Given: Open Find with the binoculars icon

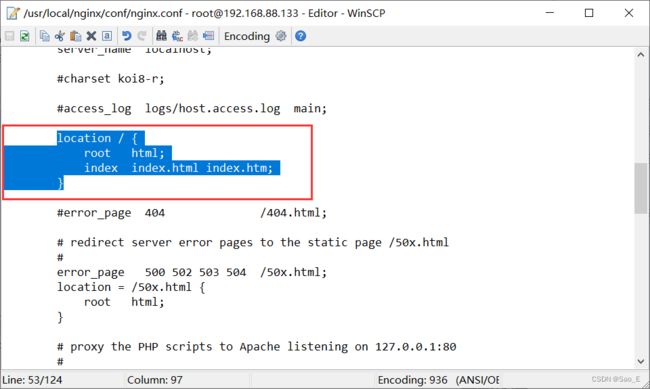Looking at the screenshot, I should (161, 36).
